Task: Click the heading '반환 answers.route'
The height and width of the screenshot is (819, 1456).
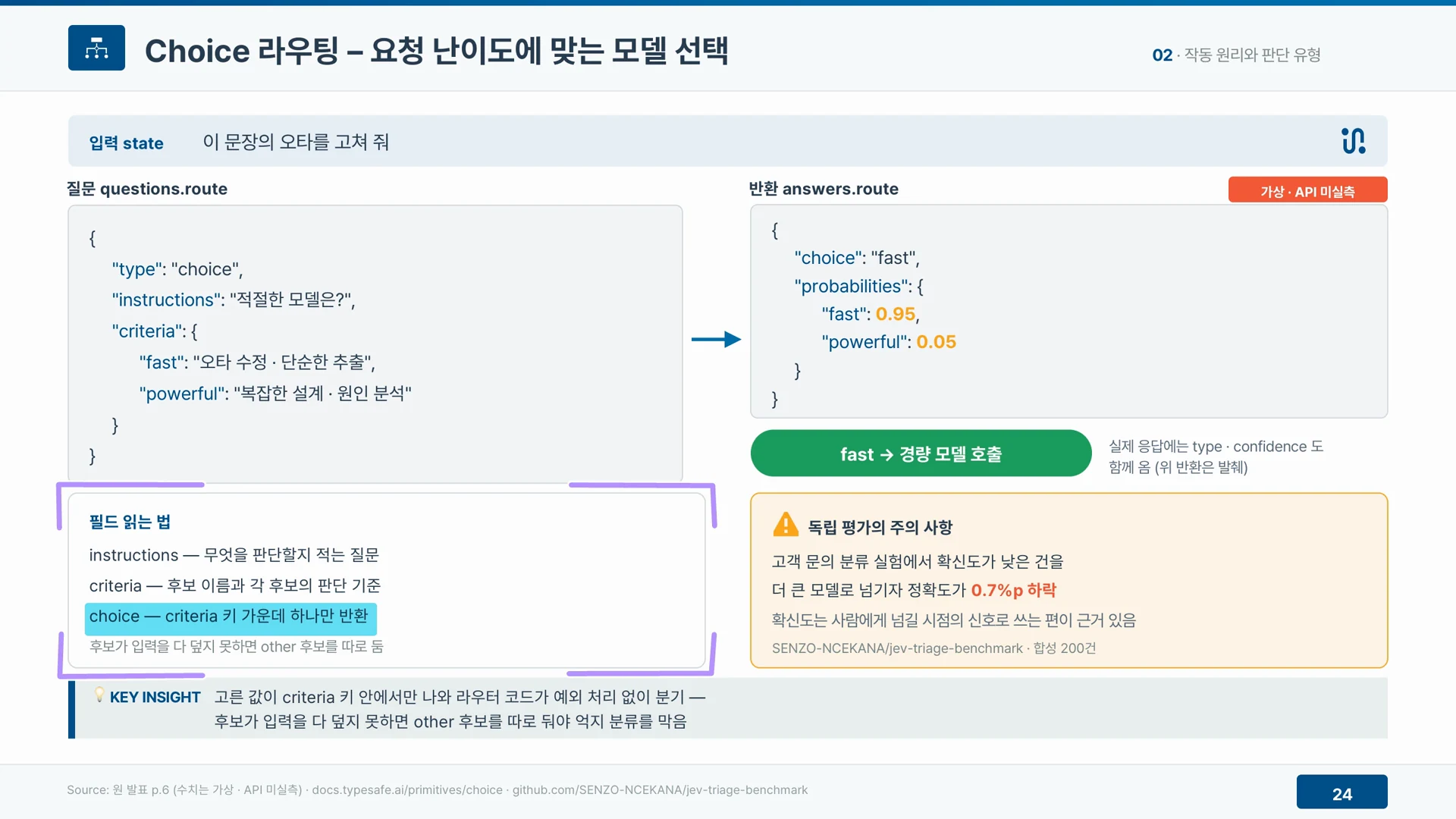Action: point(824,189)
